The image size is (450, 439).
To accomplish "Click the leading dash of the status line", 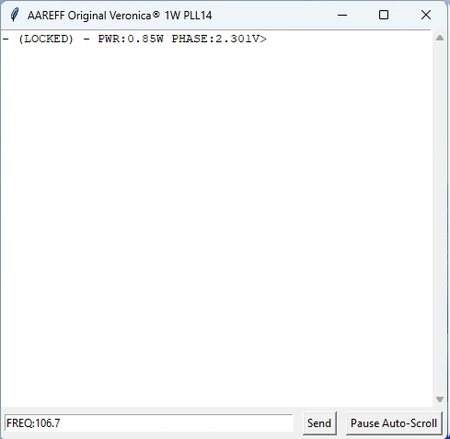I will coord(5,39).
